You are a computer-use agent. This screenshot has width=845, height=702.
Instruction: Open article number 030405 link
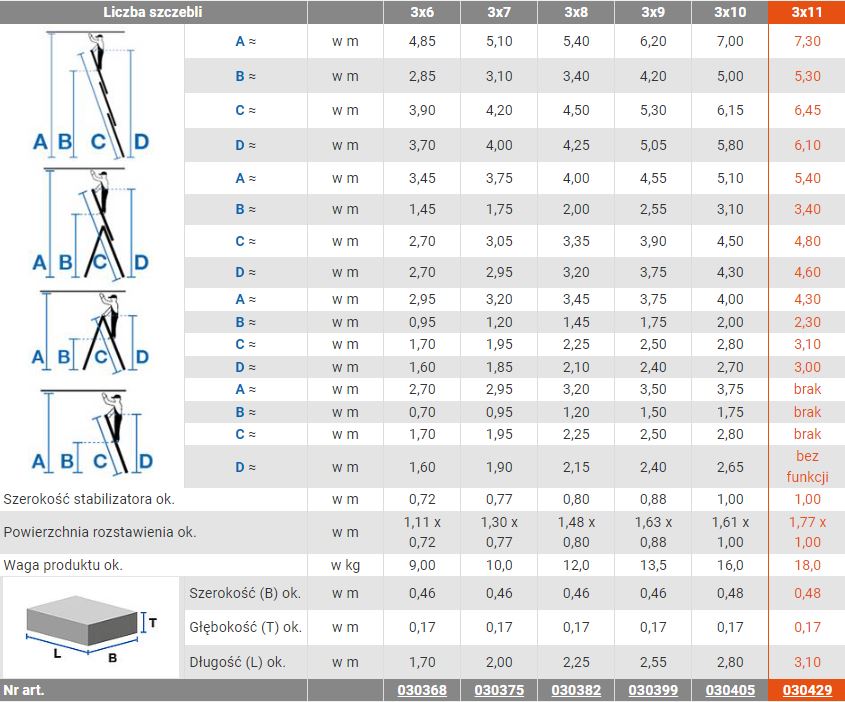[x=729, y=690]
